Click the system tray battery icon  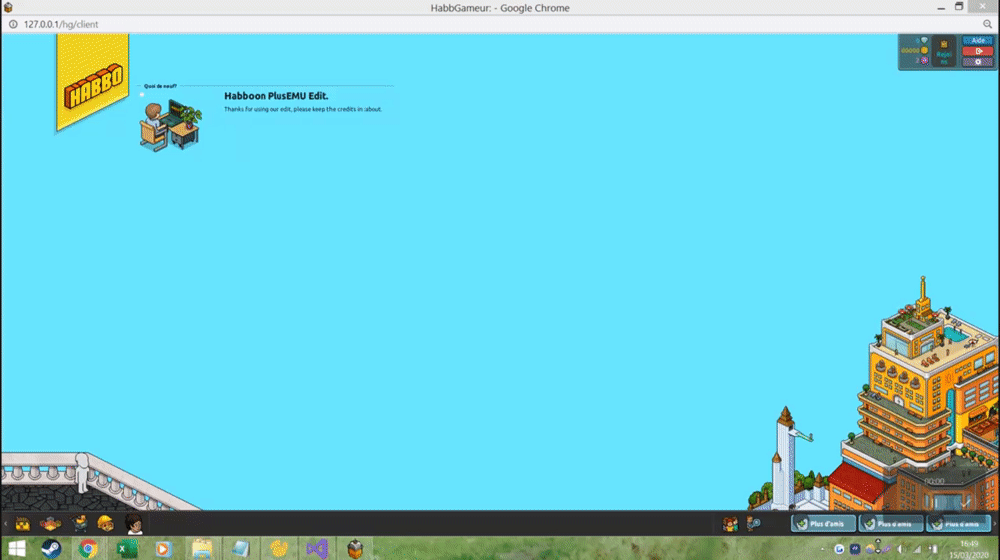[933, 549]
